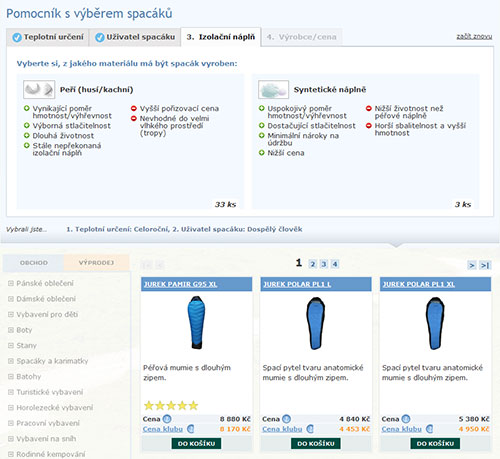Add Polar PL1 XL to cart
This screenshot has height=459, width=500.
click(x=435, y=444)
